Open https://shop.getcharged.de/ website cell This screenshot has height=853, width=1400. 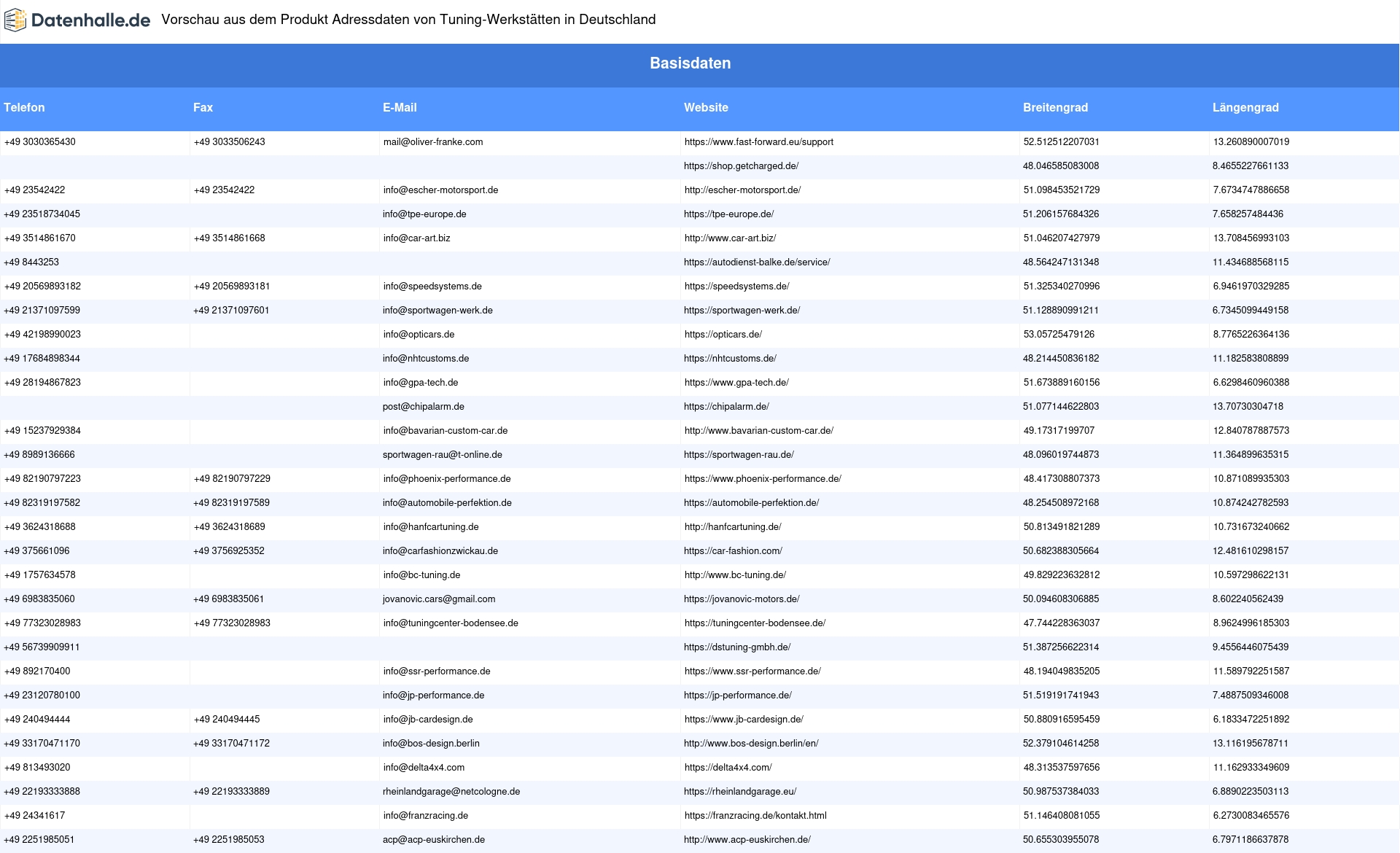pos(741,166)
